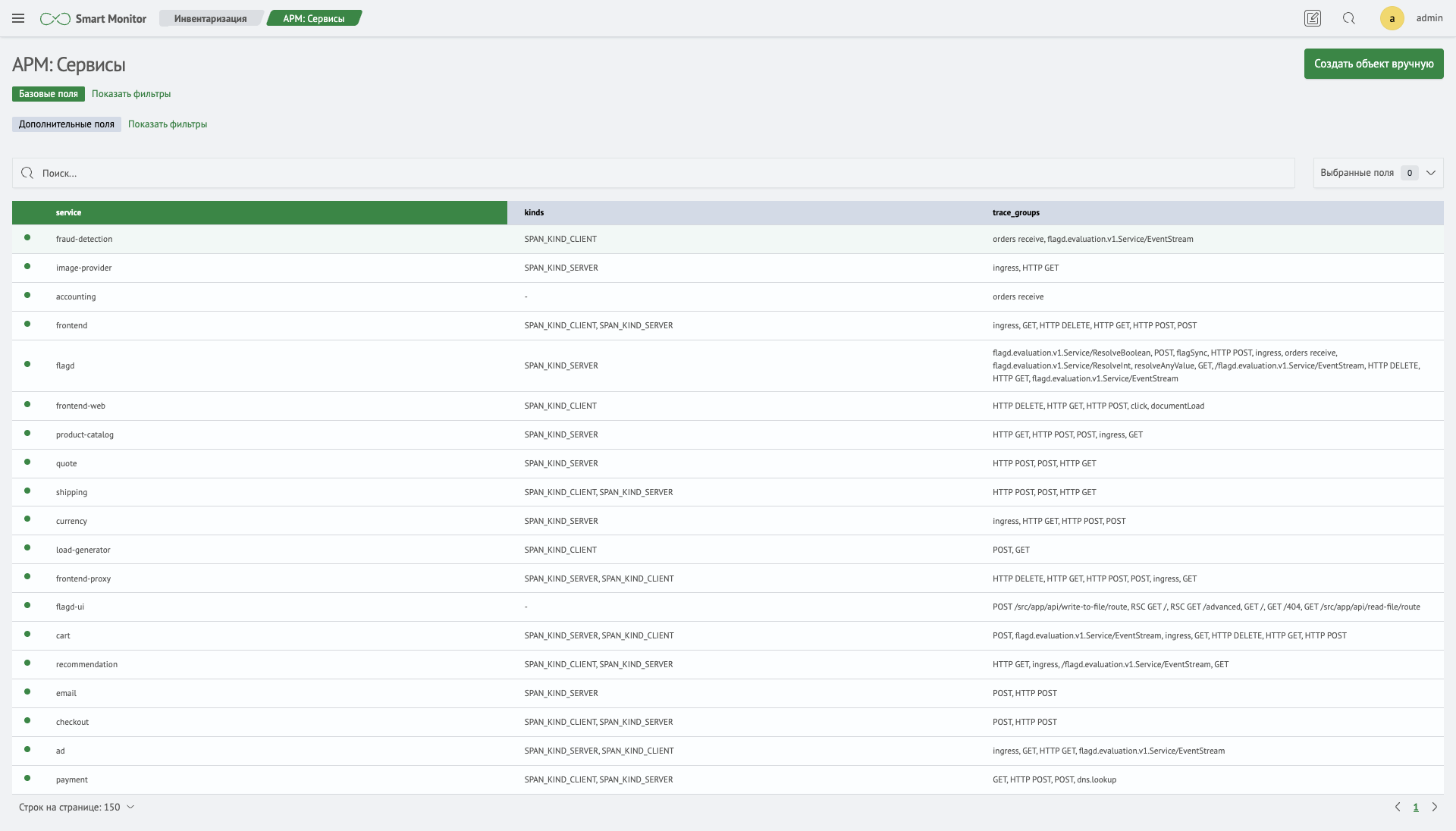This screenshot has width=1456, height=831.
Task: Open the payment service row
Action: click(x=728, y=779)
